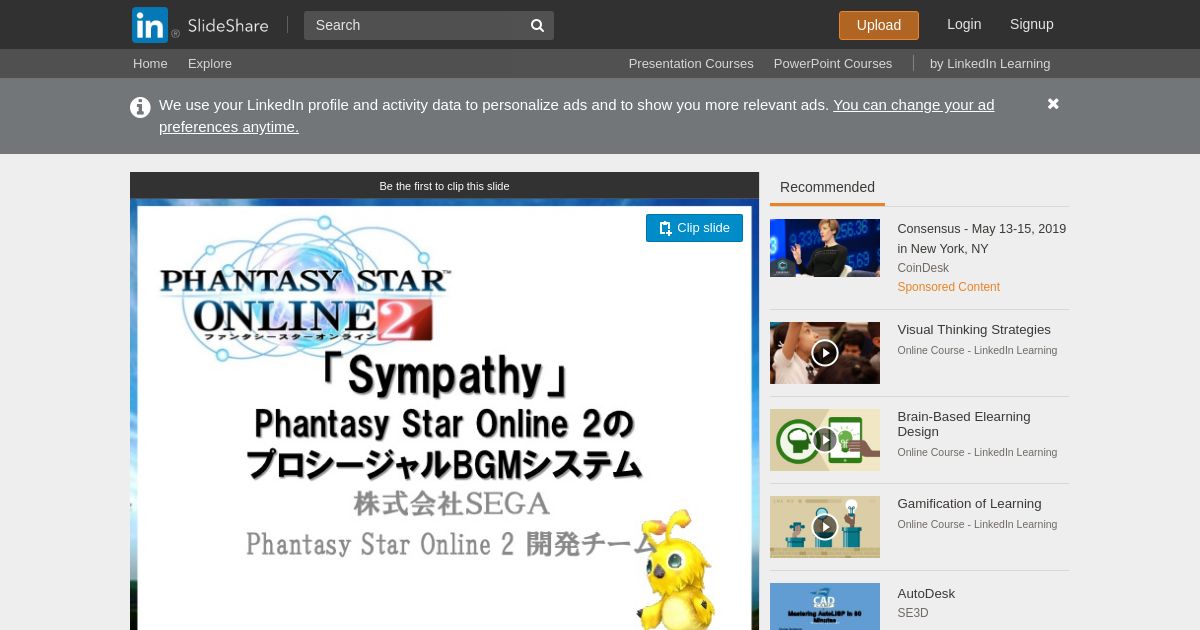Open the by LinkedIn Learning link

(990, 63)
